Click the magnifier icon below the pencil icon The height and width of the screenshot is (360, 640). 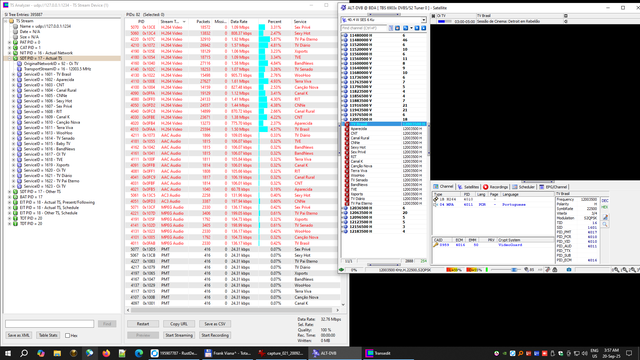pyautogui.click(x=605, y=224)
